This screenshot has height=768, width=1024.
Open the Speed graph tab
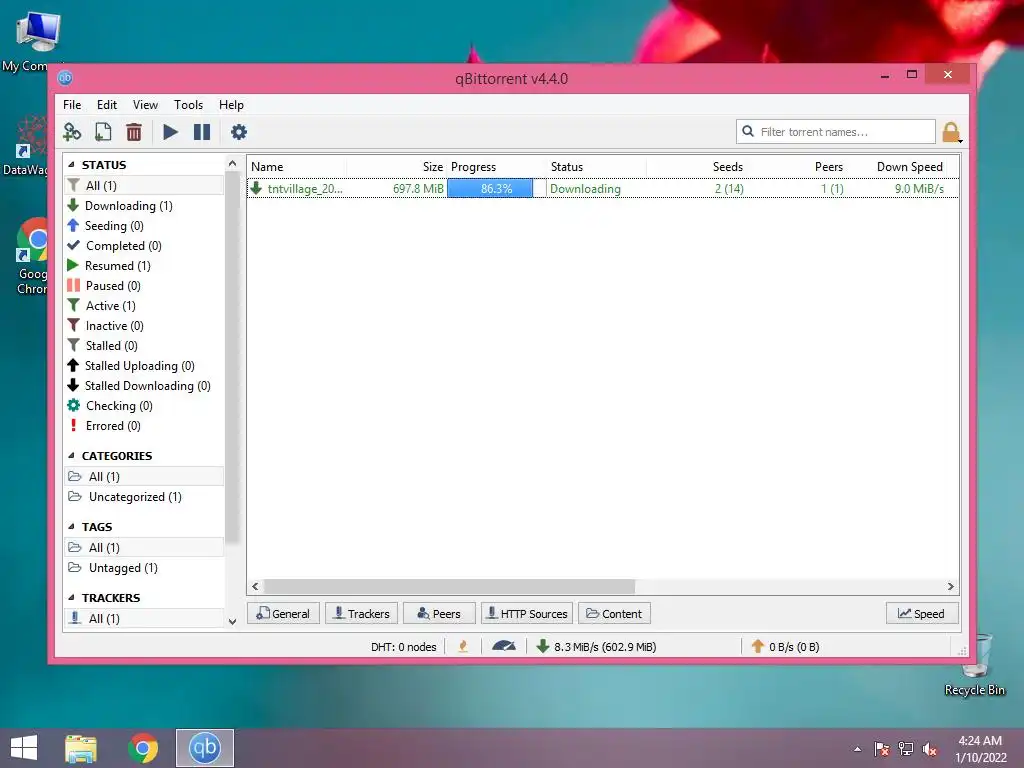click(x=921, y=613)
